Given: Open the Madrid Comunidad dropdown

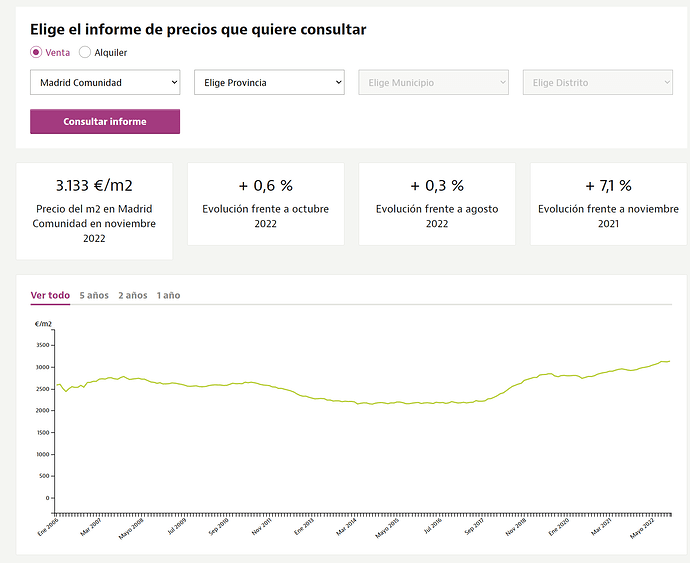Looking at the screenshot, I should 105,82.
